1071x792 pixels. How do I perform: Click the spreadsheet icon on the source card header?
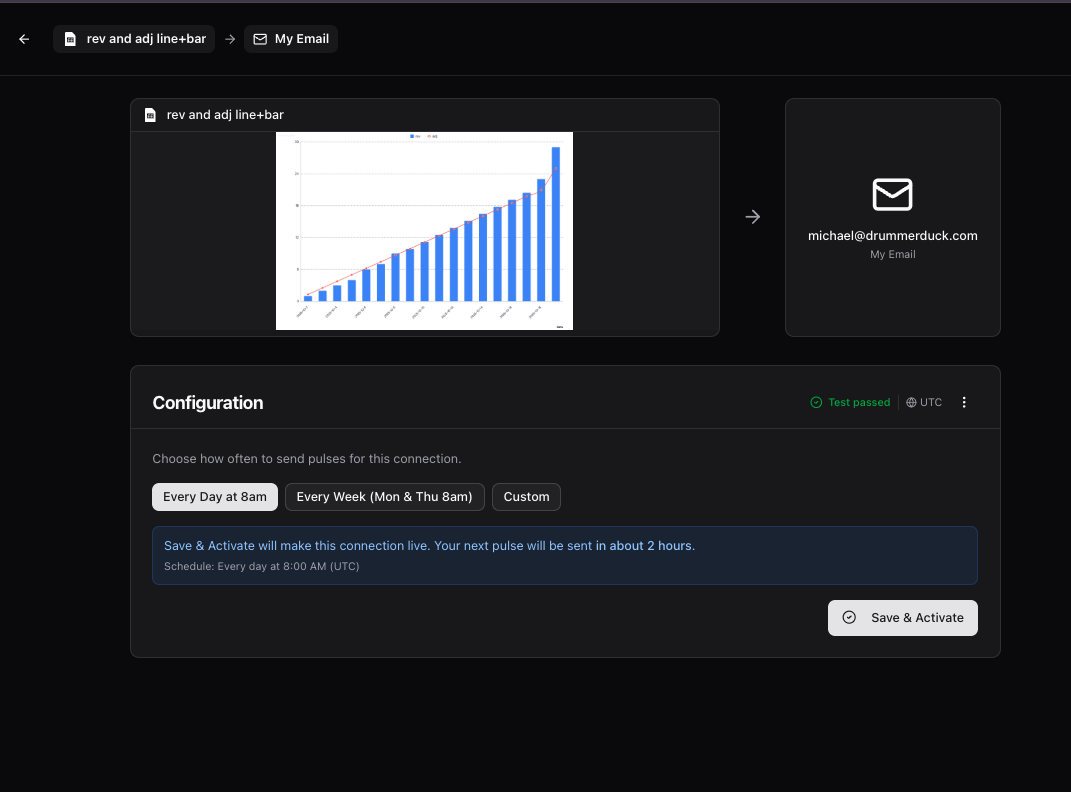click(150, 114)
